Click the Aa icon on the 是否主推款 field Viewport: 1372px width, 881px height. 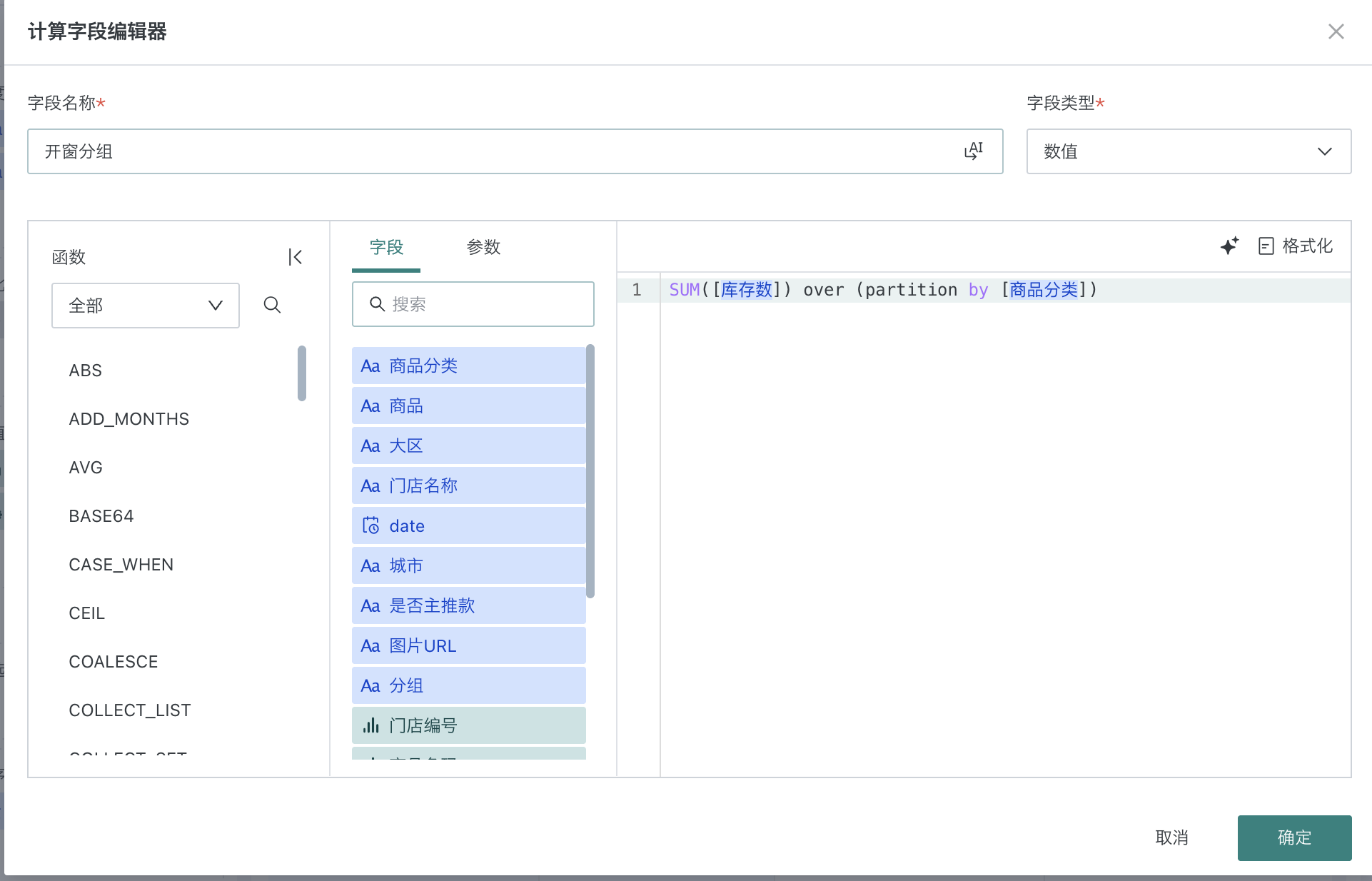click(370, 605)
